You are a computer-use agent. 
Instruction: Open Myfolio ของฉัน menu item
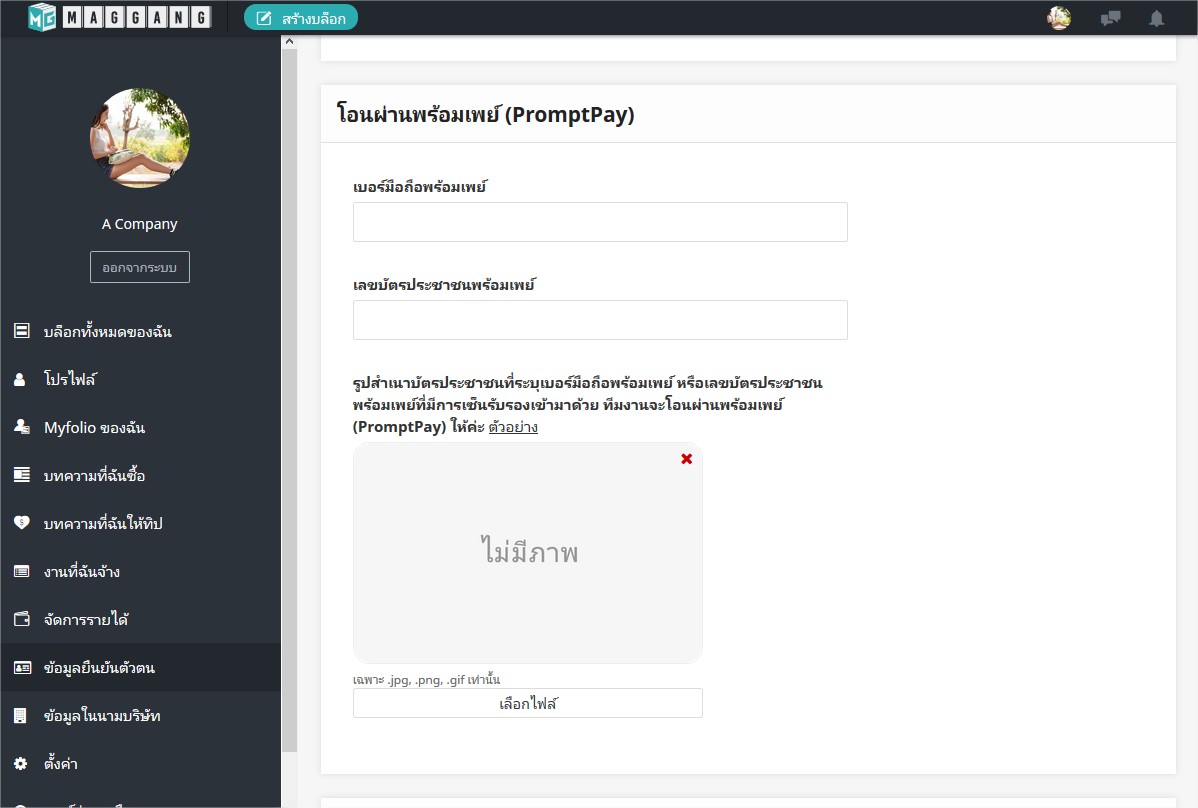[95, 428]
